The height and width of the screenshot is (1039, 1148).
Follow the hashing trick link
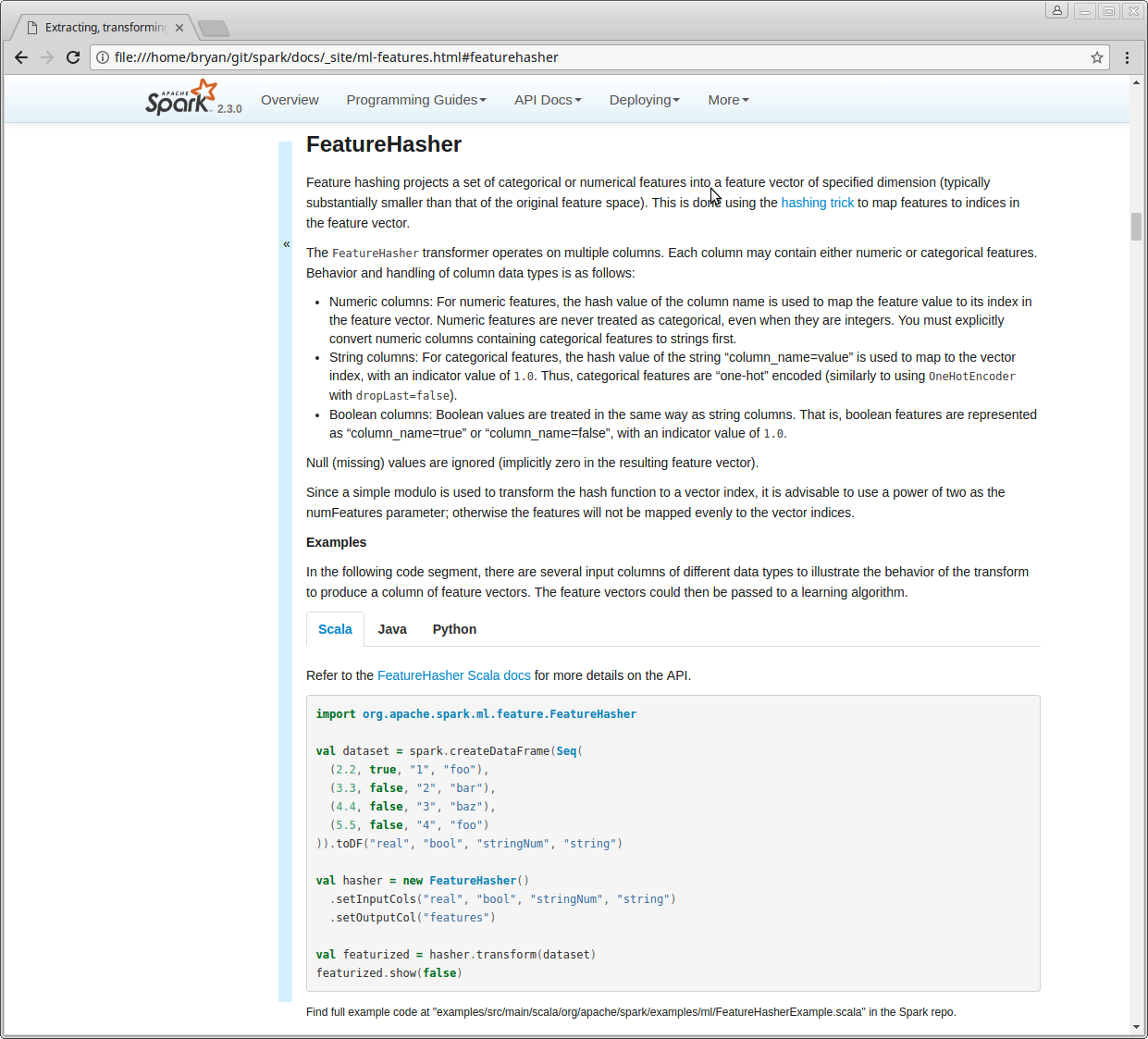coord(818,203)
